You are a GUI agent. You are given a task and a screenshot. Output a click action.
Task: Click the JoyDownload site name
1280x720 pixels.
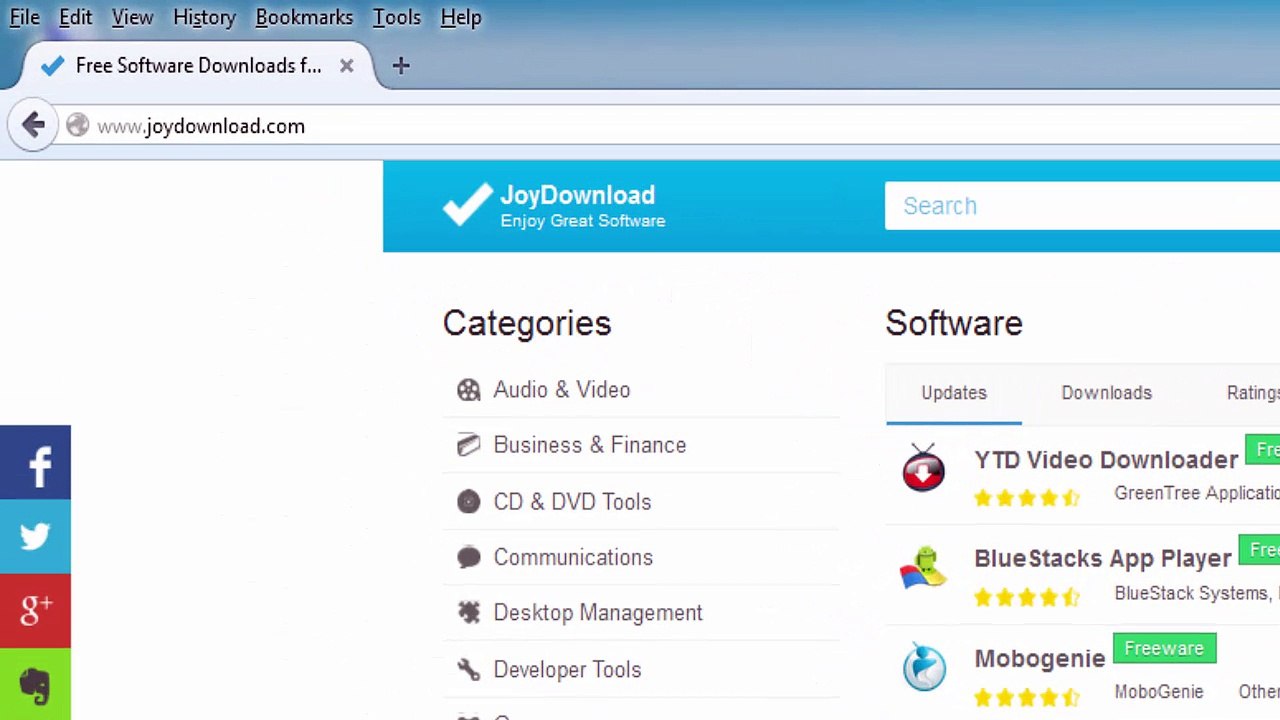coord(577,195)
